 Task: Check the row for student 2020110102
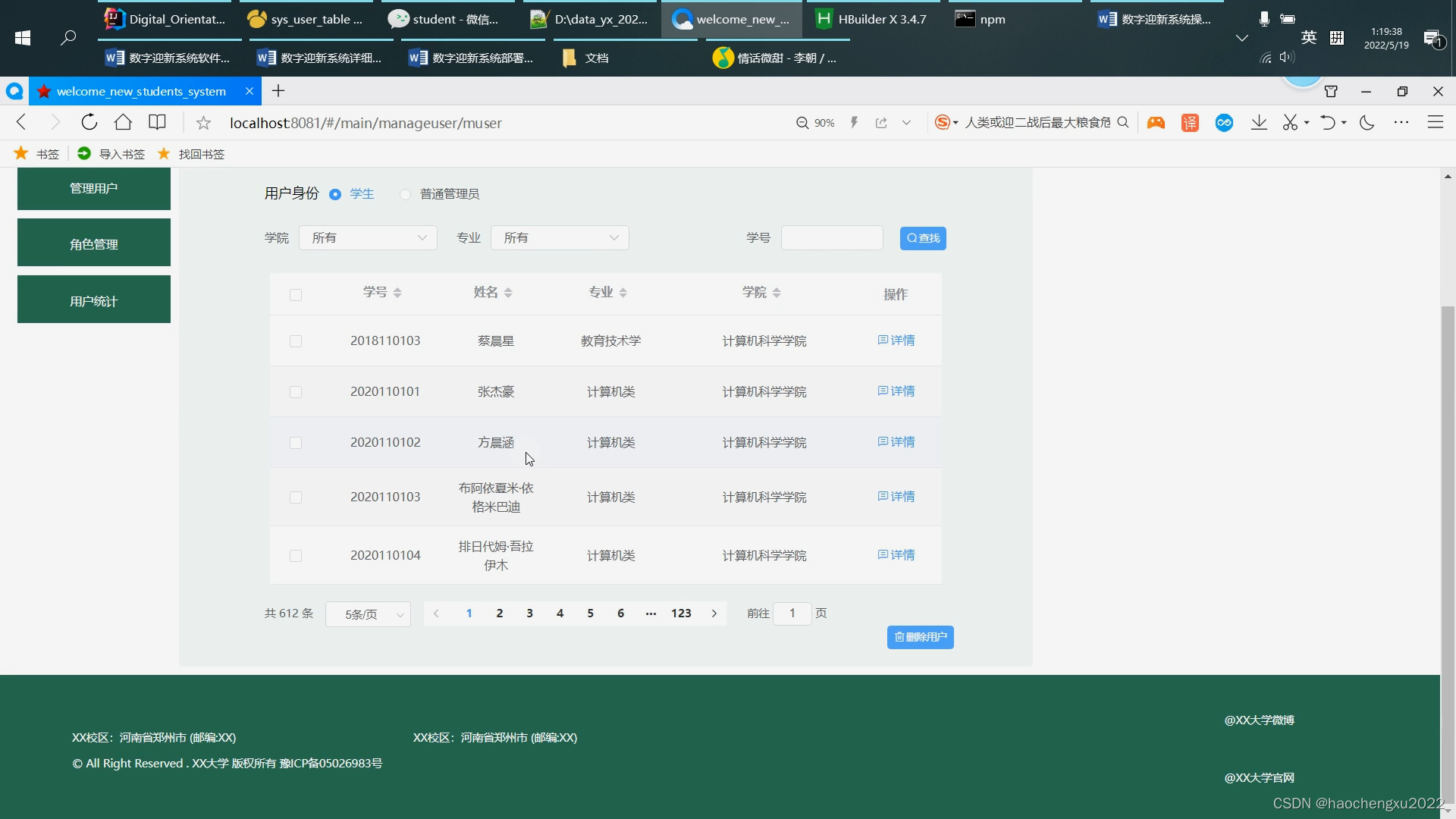click(x=296, y=443)
